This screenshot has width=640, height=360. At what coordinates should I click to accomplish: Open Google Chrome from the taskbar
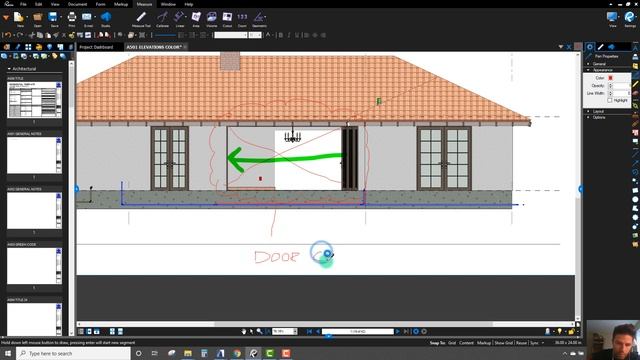(237, 353)
